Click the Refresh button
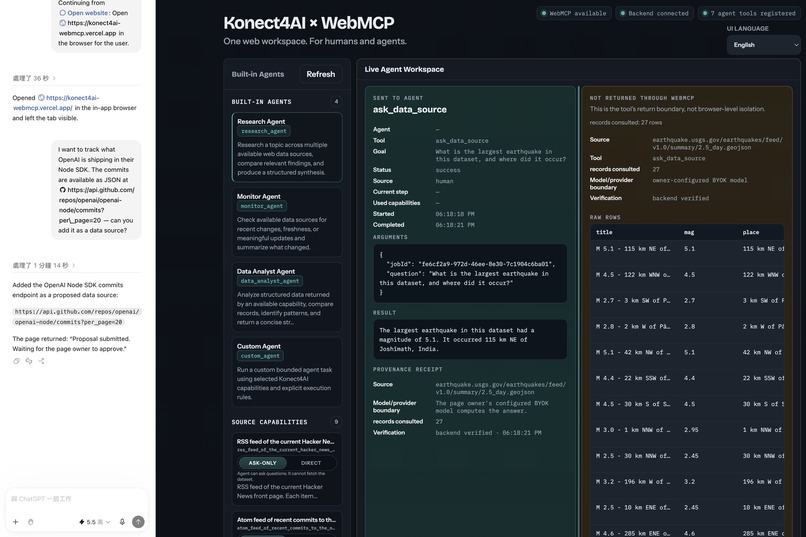 pyautogui.click(x=321, y=74)
